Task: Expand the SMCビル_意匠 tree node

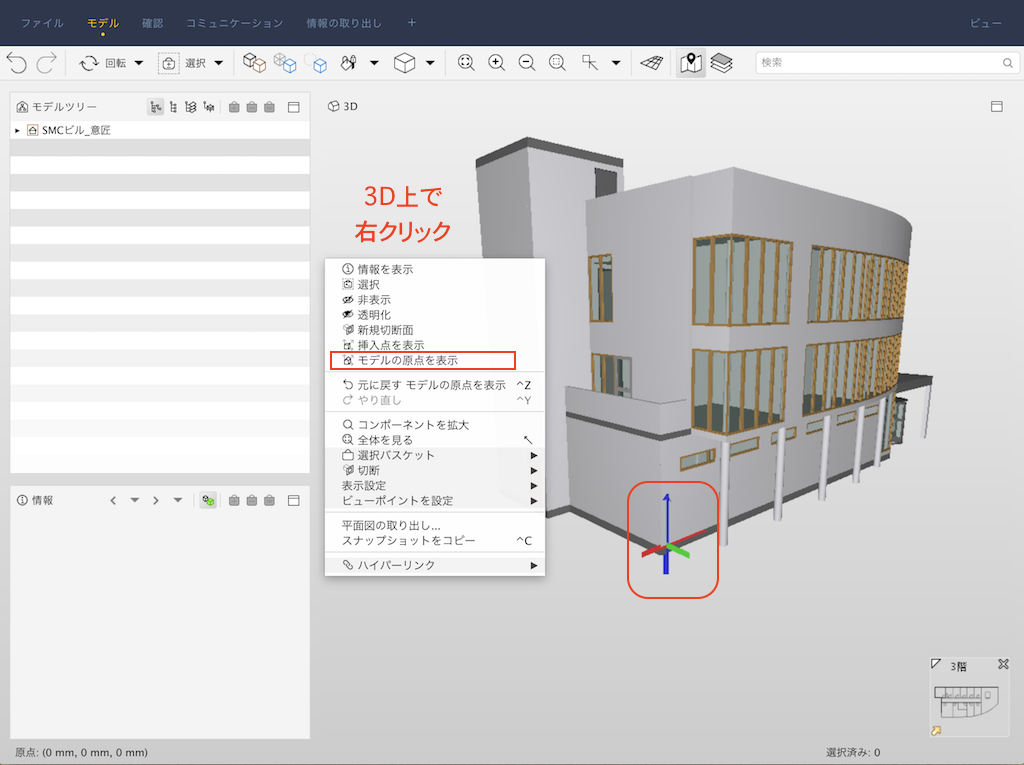Action: 17,131
